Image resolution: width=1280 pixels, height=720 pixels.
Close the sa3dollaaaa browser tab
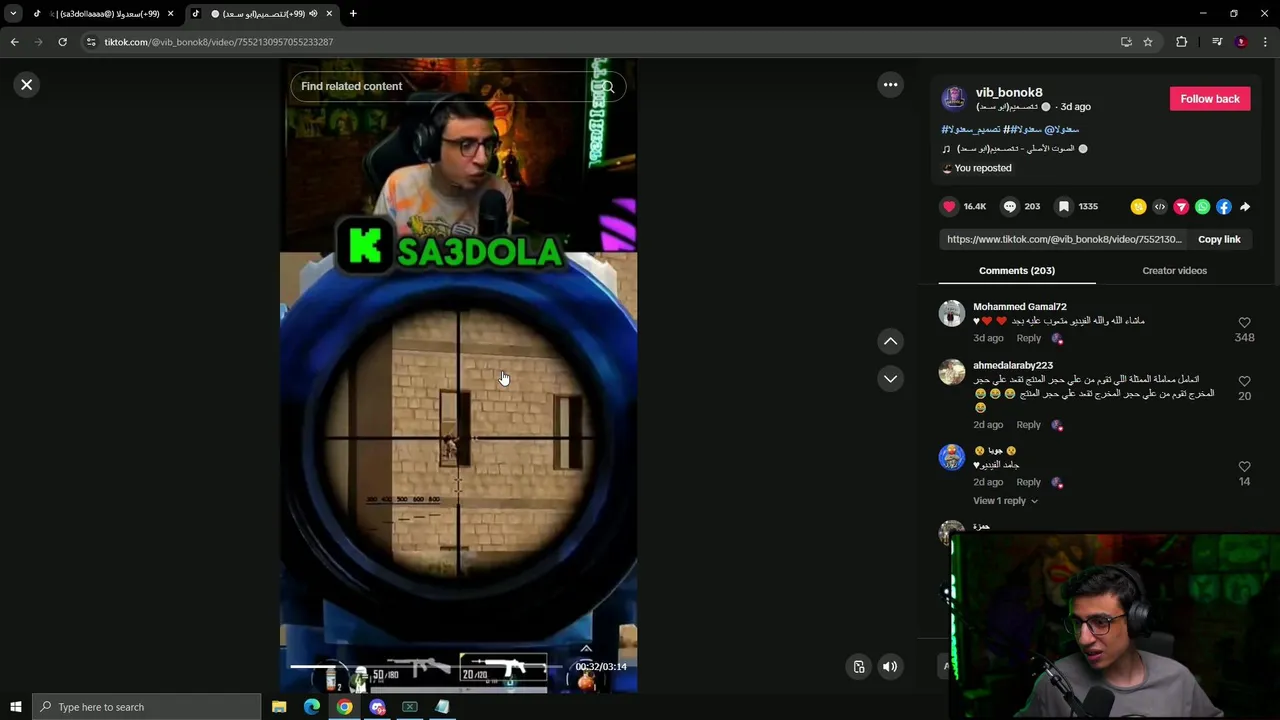170,14
